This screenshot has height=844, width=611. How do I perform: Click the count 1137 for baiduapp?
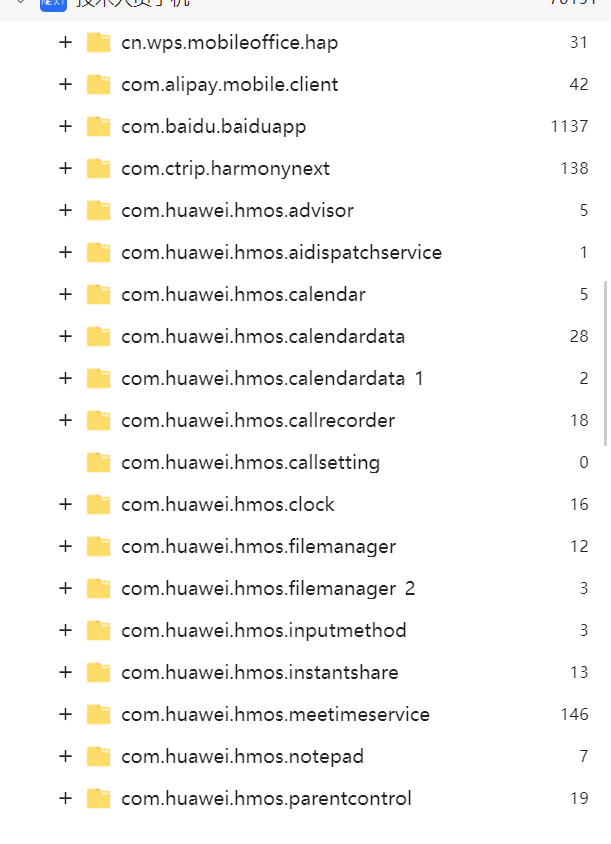coord(570,126)
